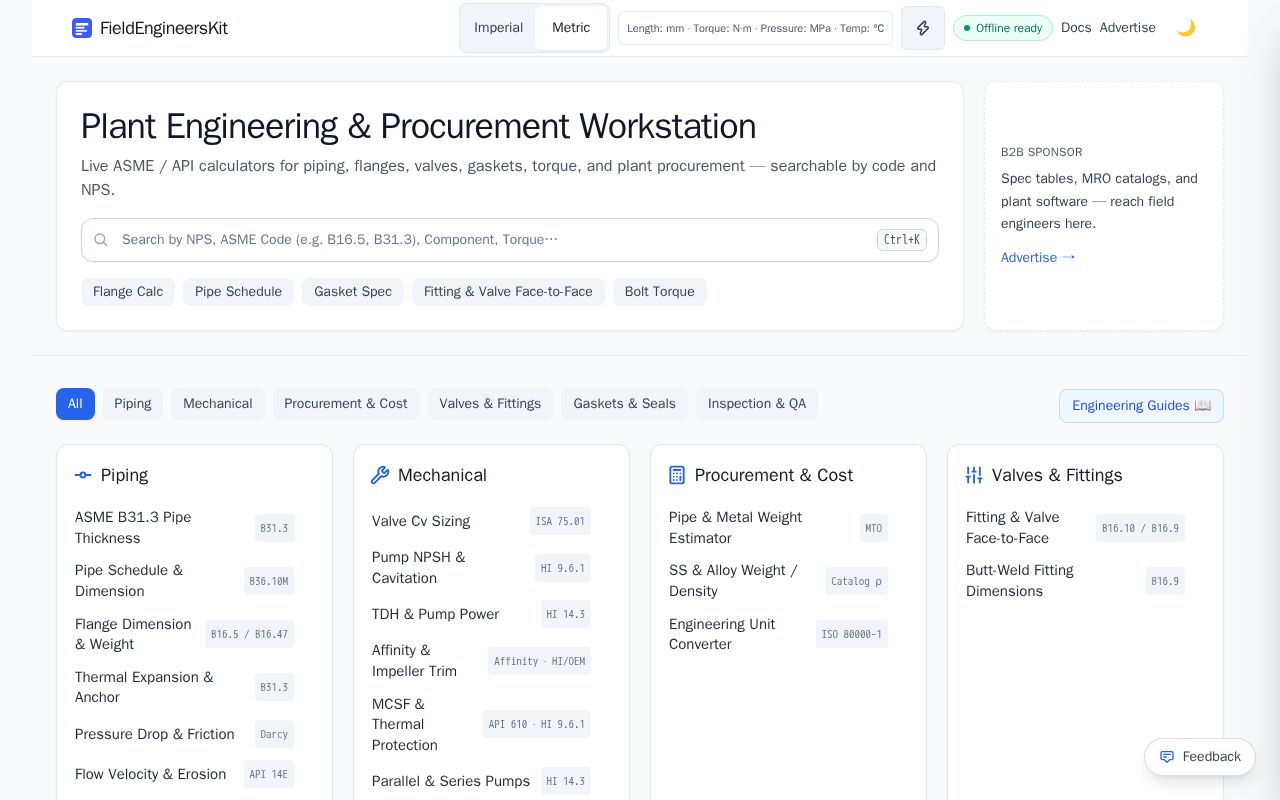The width and height of the screenshot is (1280, 800).
Task: Open Engineering Unit Converter
Action: (778, 634)
